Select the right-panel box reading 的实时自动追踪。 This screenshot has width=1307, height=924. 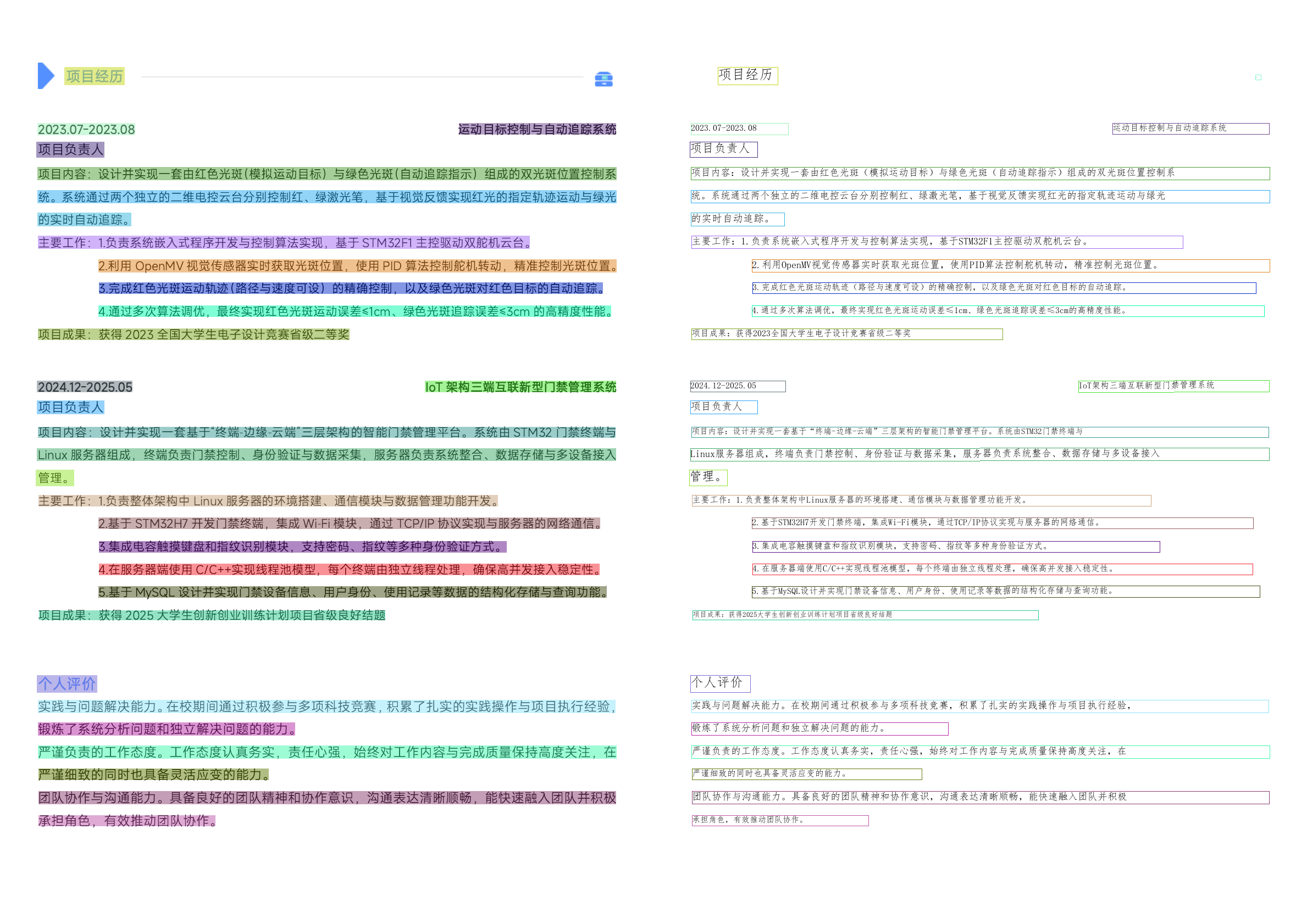point(737,219)
